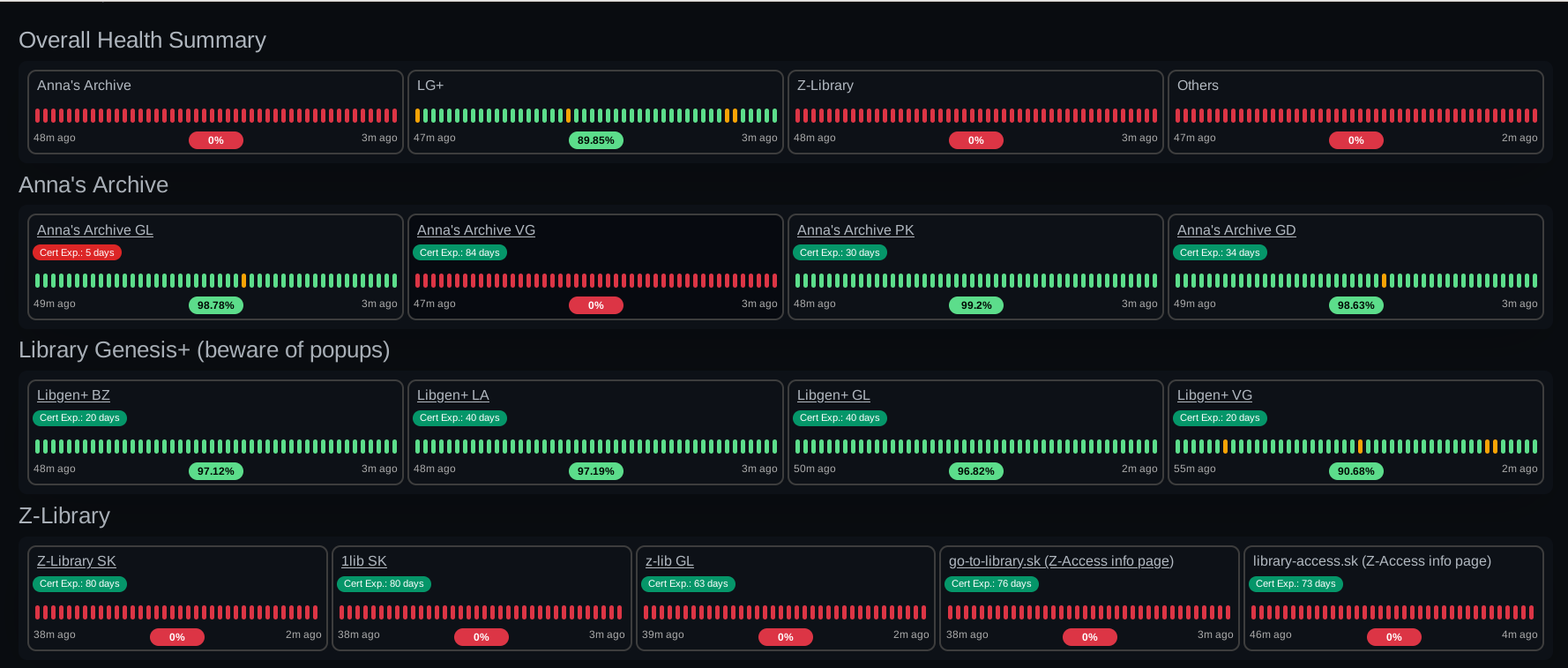1568x668 pixels.
Task: Click the '55m ago' label in Libgen+ VG card
Action: tap(1195, 469)
